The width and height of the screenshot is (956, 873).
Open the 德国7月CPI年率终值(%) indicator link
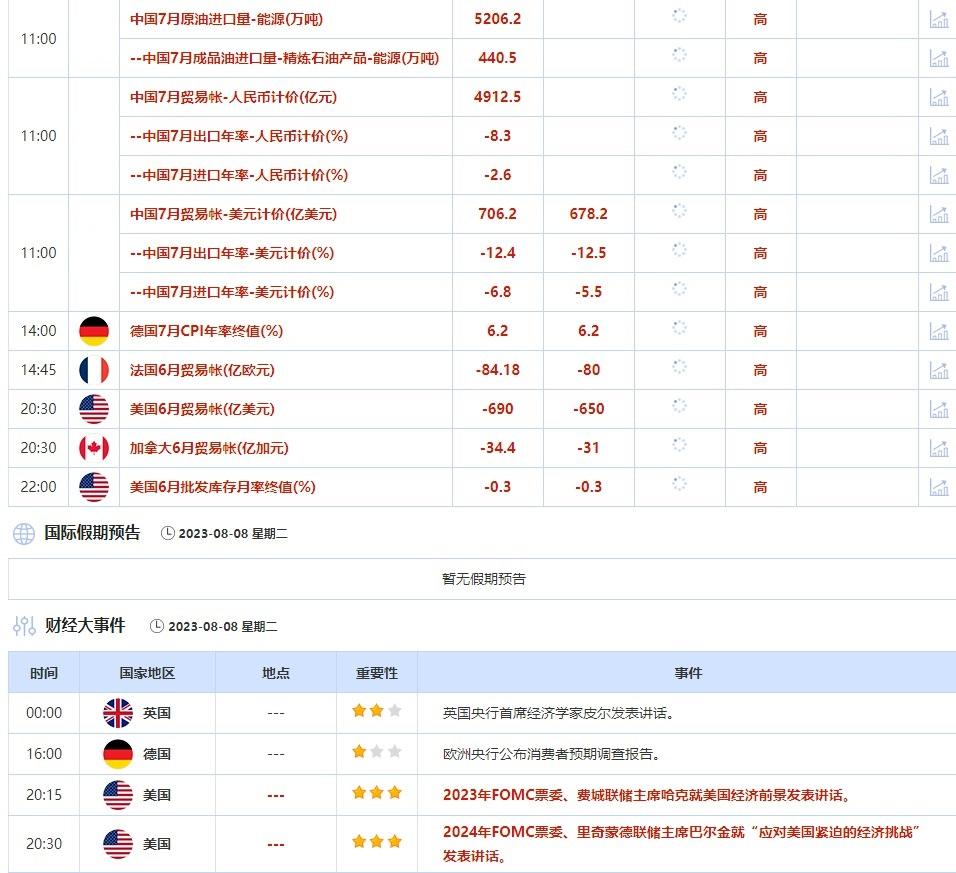click(206, 331)
